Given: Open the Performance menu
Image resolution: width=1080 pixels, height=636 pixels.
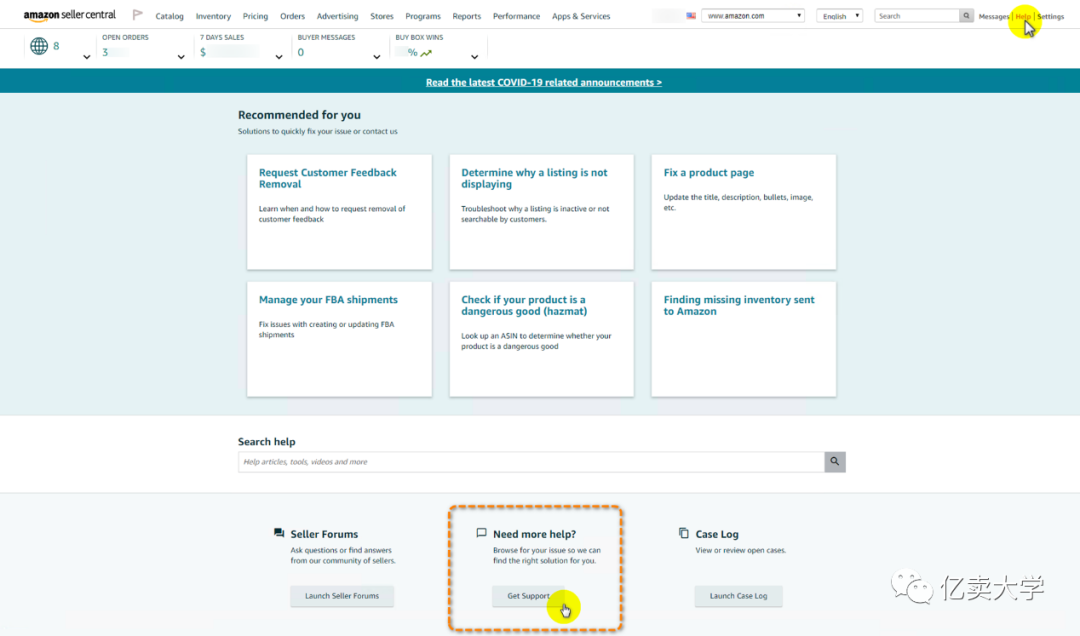Looking at the screenshot, I should (517, 16).
